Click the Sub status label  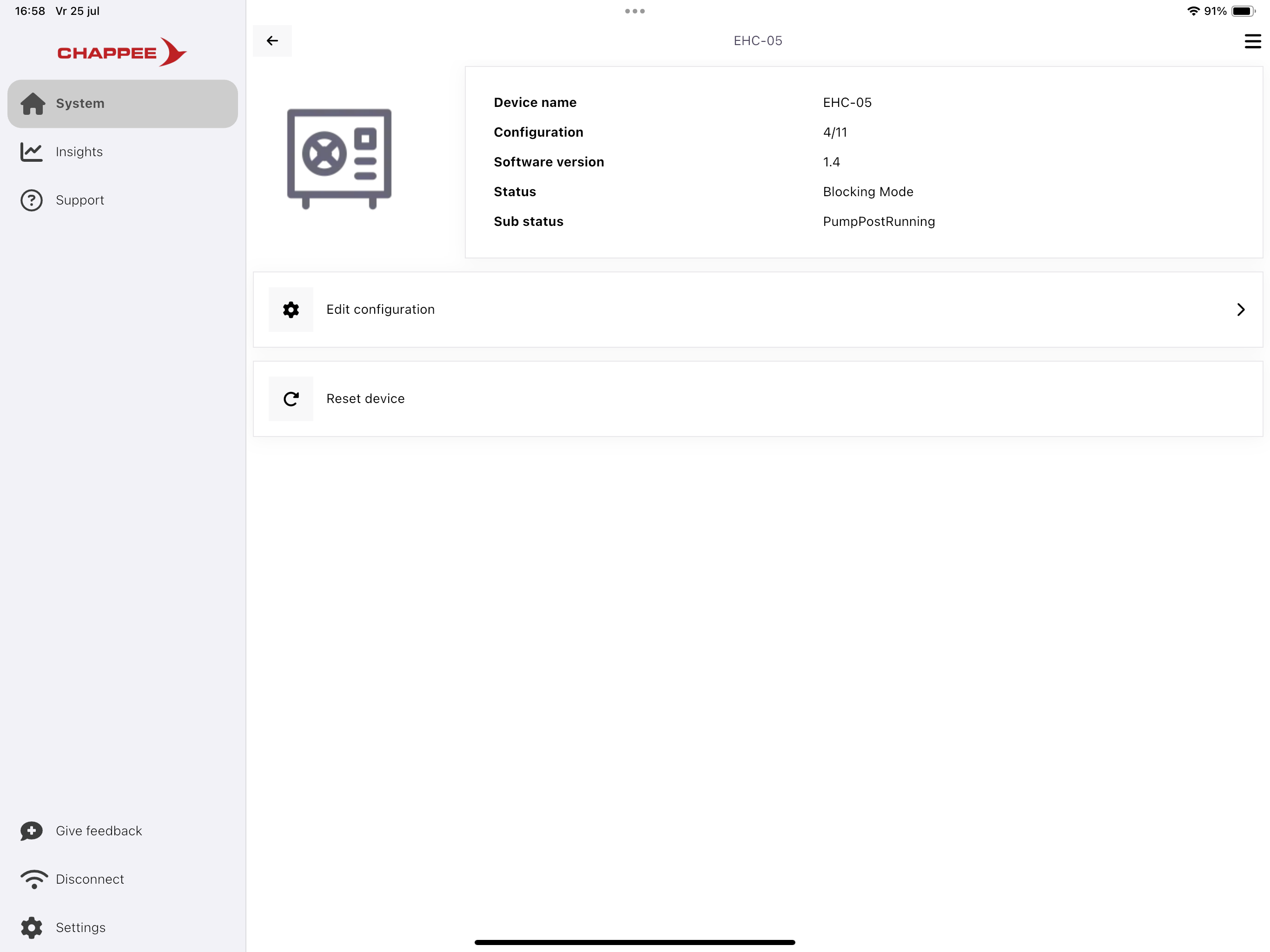click(529, 222)
